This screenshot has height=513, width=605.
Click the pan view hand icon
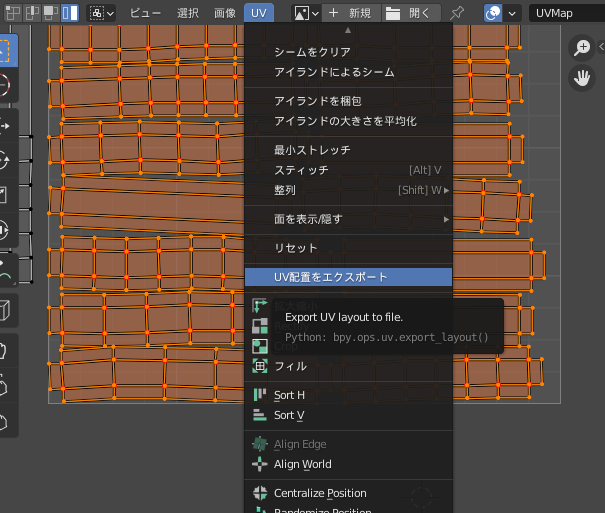coord(582,78)
